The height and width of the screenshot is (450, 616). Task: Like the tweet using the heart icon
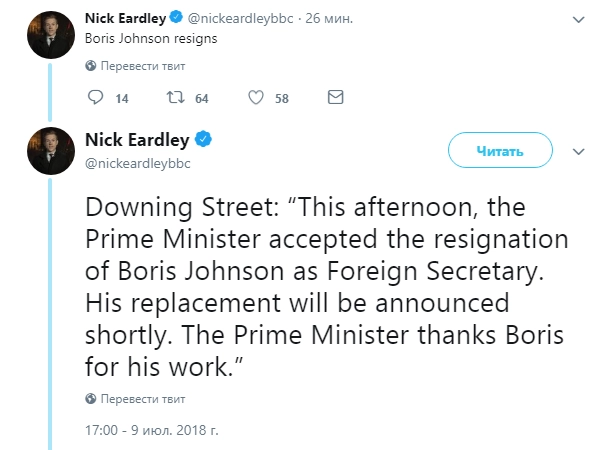coord(255,98)
